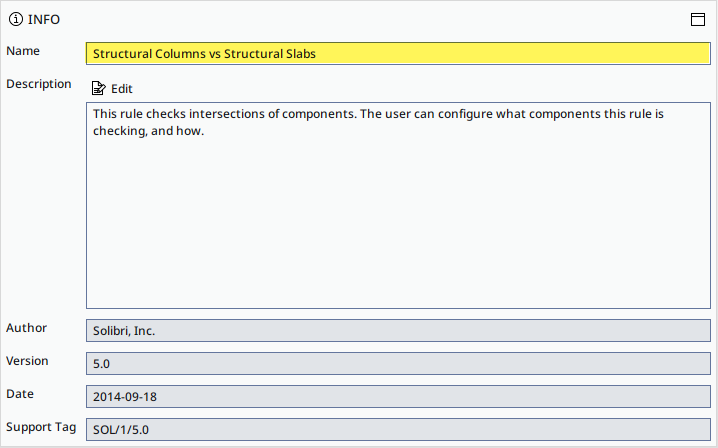
Task: Click the Description label
Action: 39,84
